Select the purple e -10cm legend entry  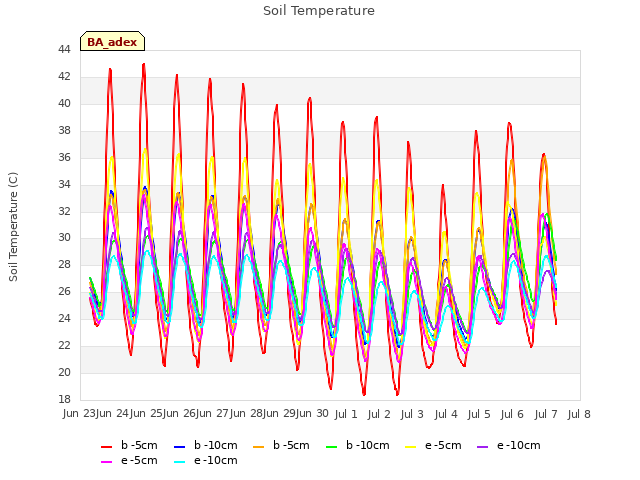[x=509, y=445]
